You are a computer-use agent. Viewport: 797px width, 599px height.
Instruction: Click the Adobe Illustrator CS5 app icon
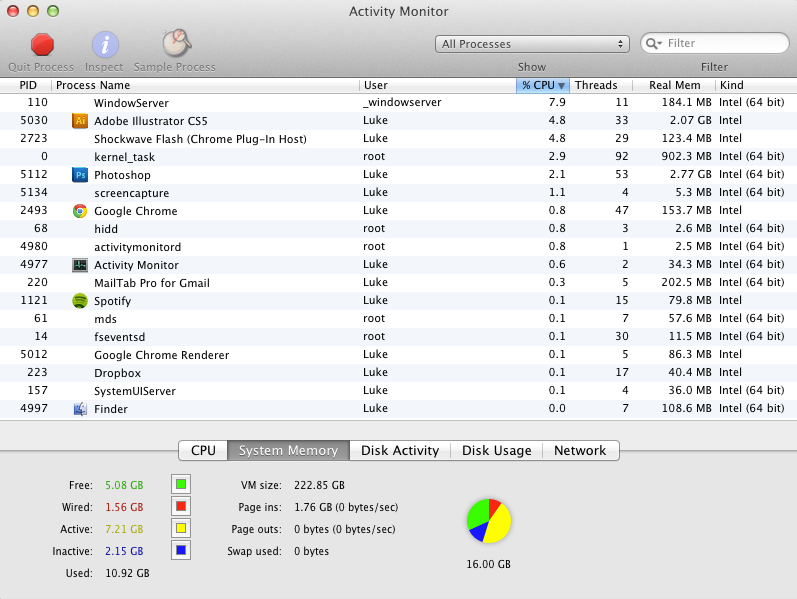80,121
